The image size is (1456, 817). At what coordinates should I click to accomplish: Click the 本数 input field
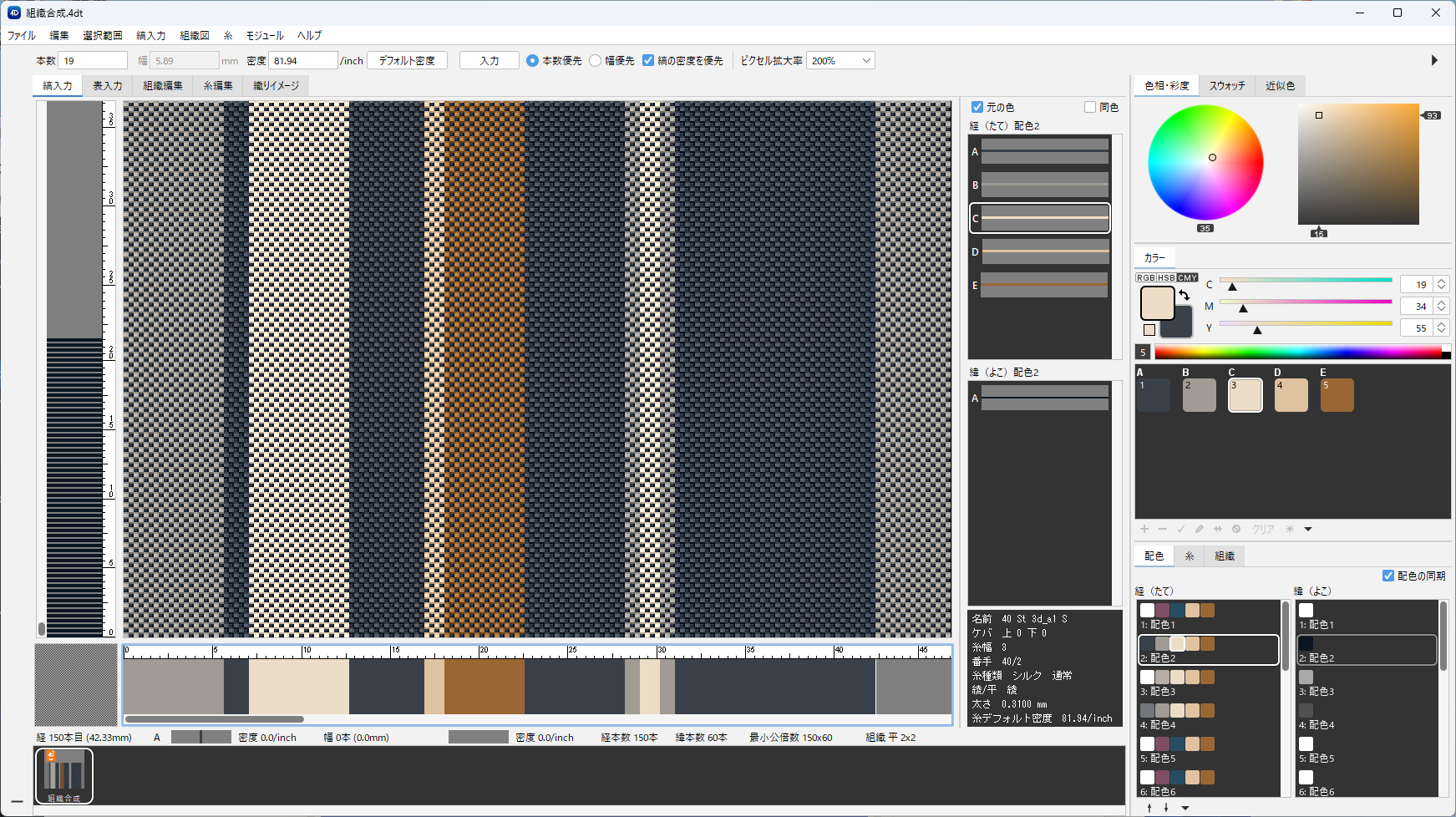click(93, 61)
